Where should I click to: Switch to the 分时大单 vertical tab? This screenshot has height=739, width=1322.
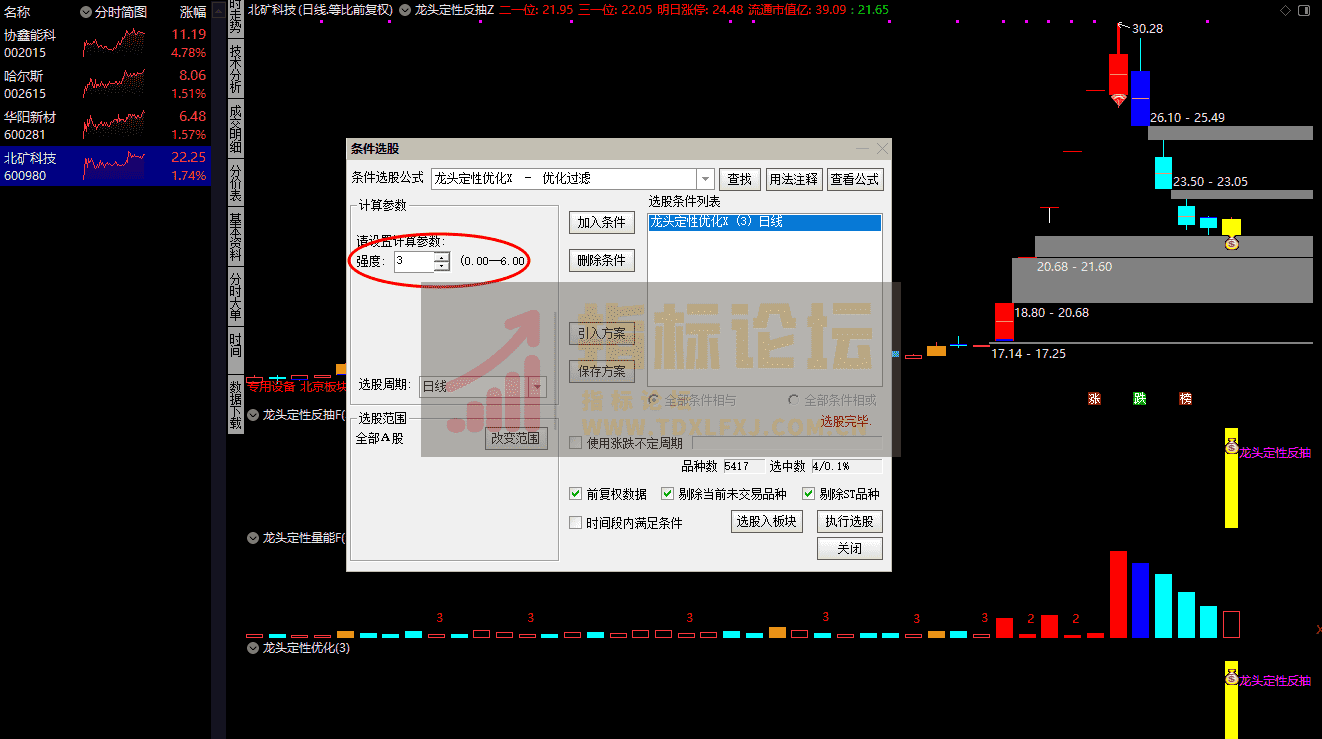click(x=235, y=296)
